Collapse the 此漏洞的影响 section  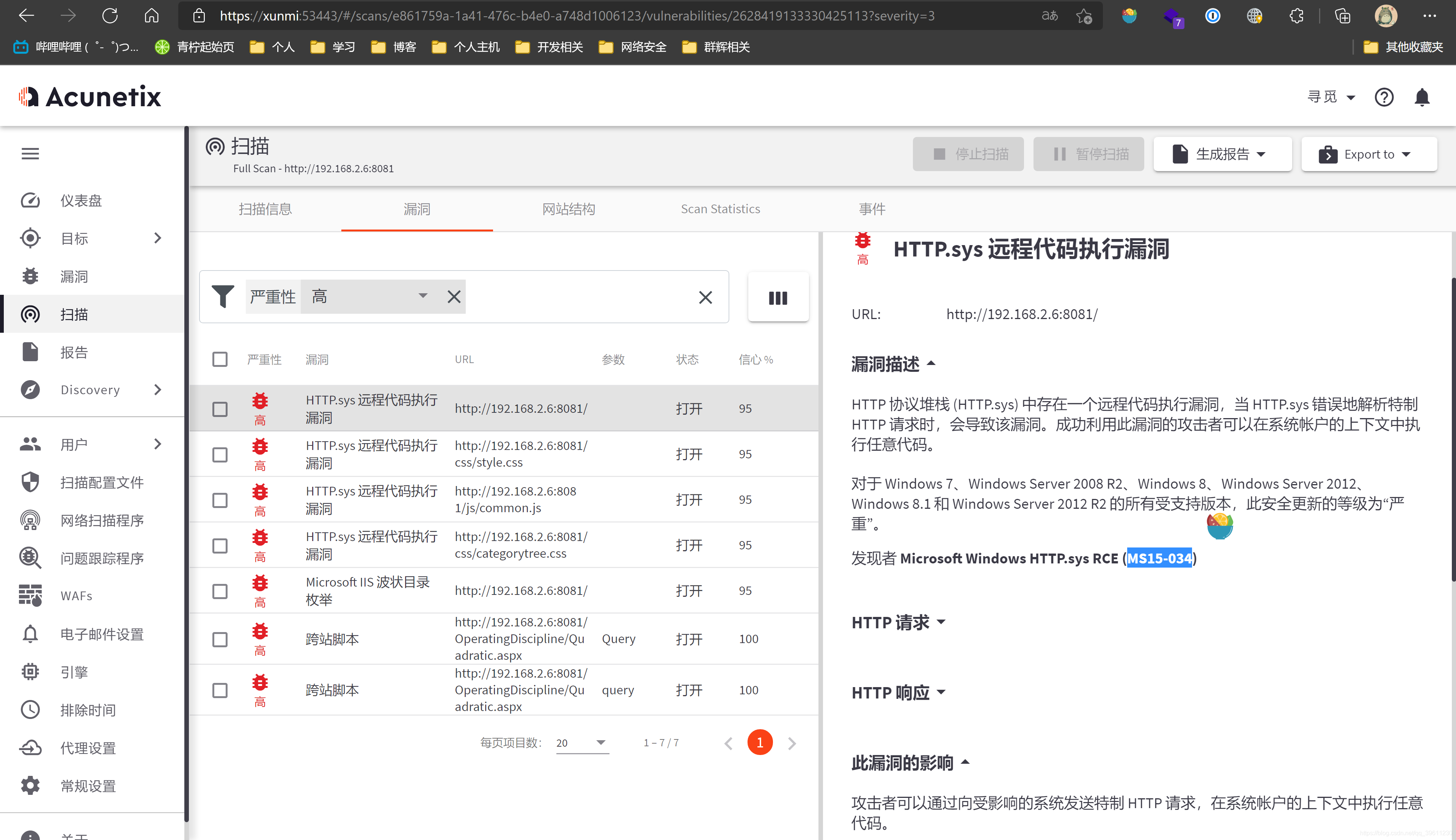point(910,763)
